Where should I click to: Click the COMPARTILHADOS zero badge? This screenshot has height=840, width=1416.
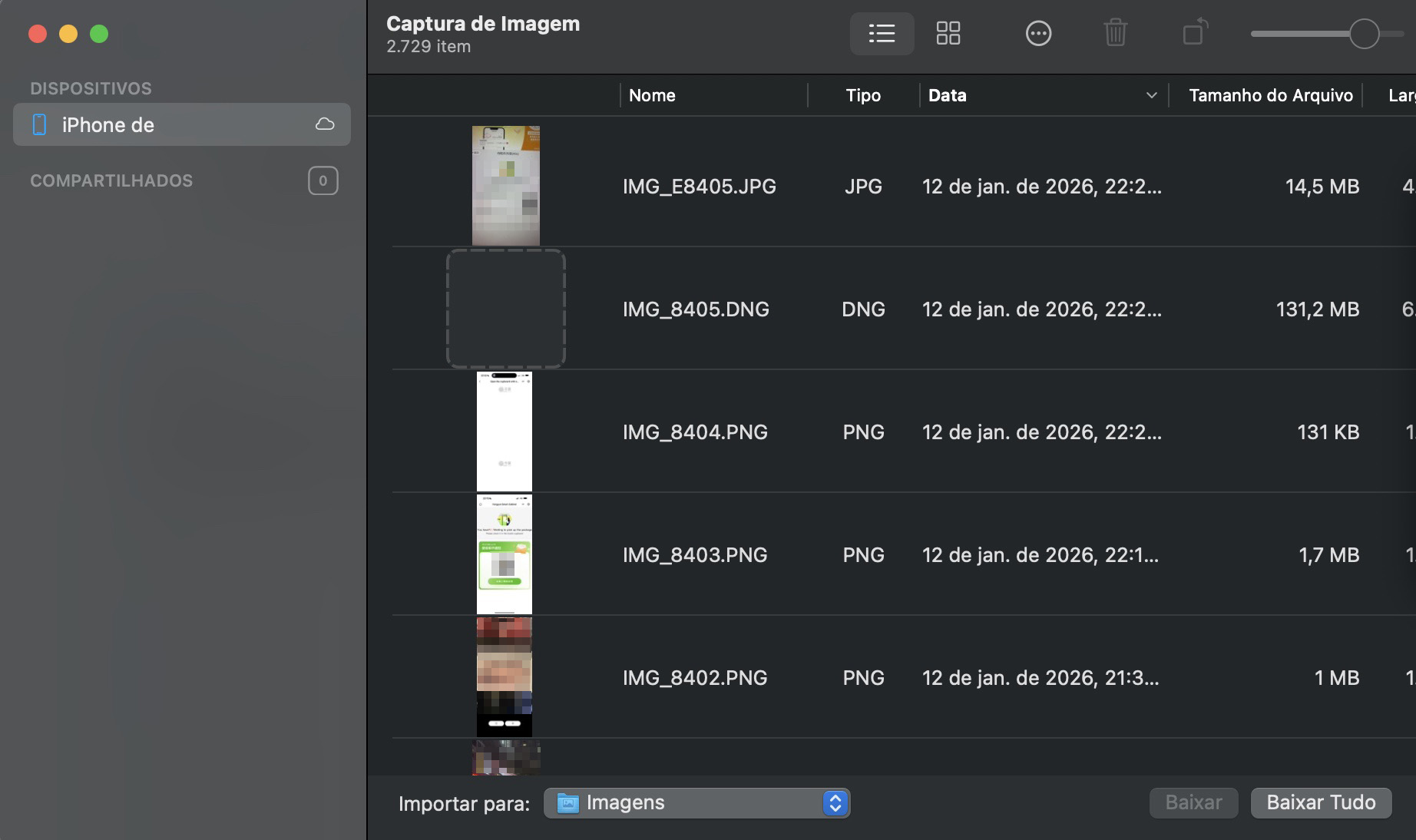(x=323, y=180)
